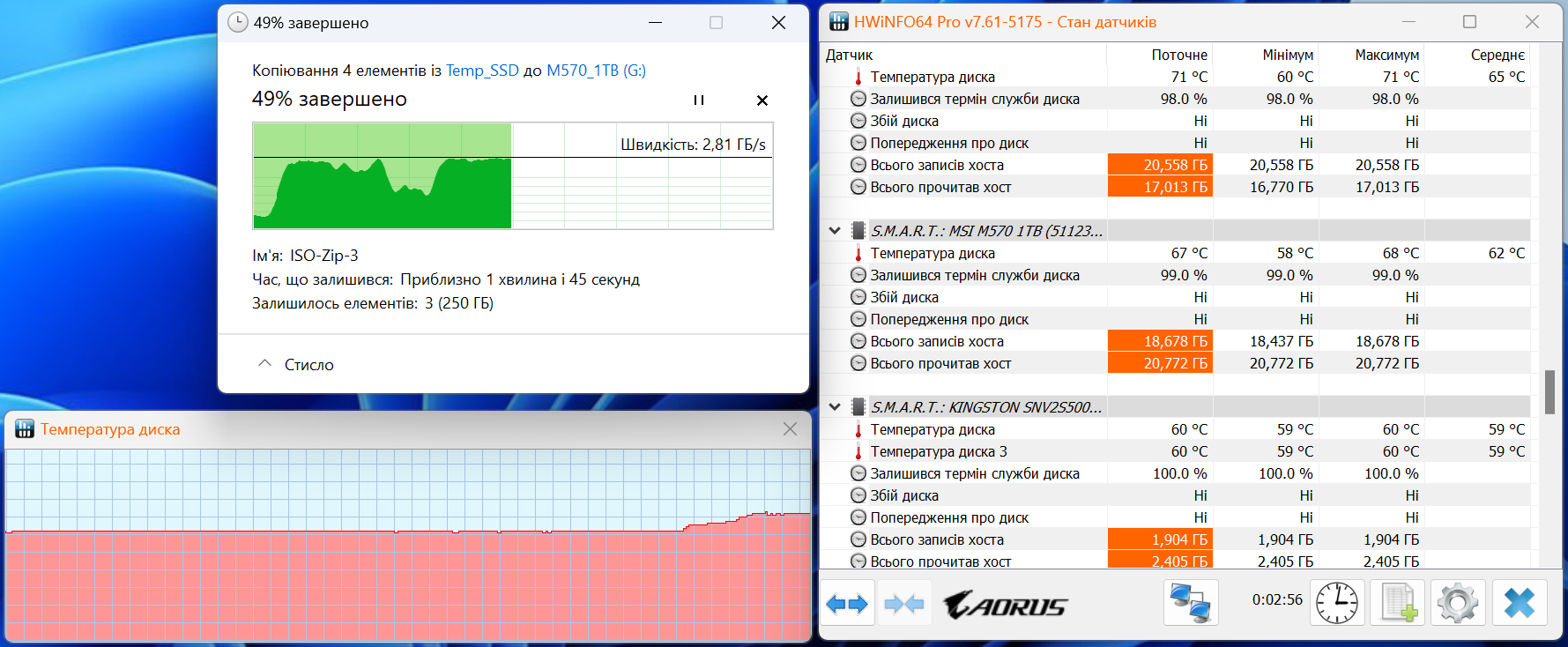The image size is (1568, 647).
Task: Select the 71 °C Температура диска row
Action: pos(1177,77)
